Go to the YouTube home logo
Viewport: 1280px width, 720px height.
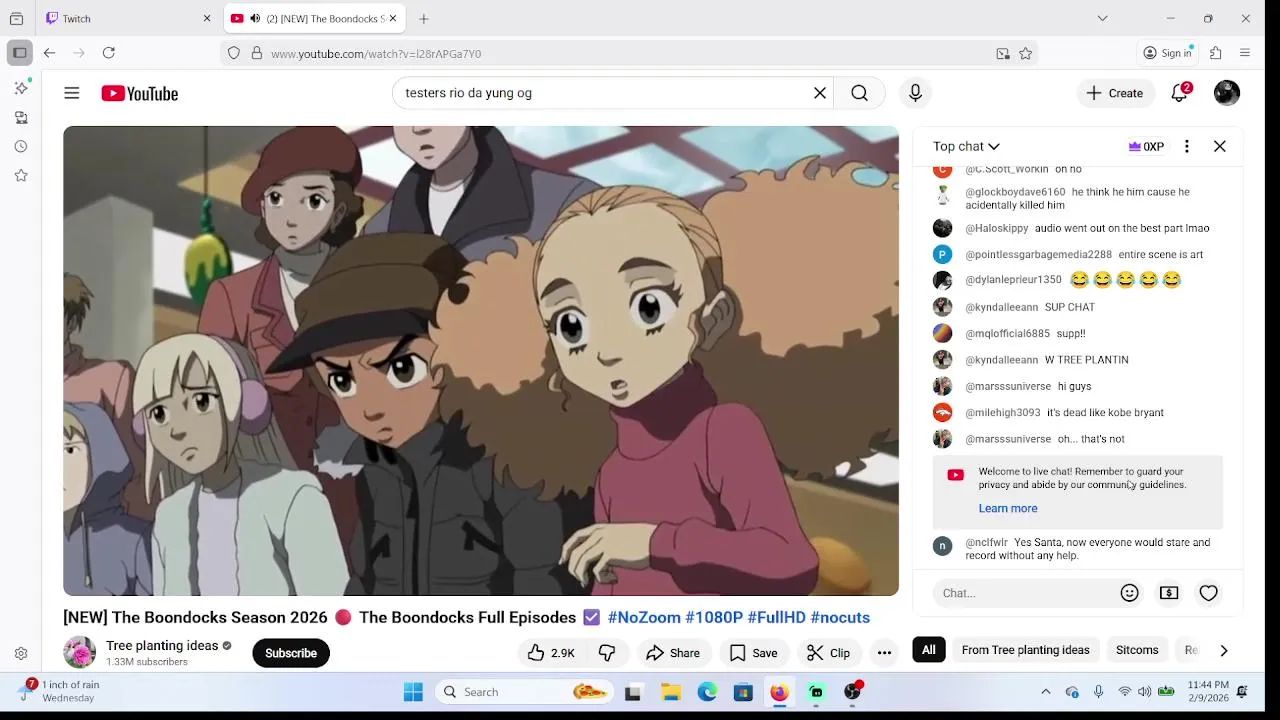(x=139, y=93)
